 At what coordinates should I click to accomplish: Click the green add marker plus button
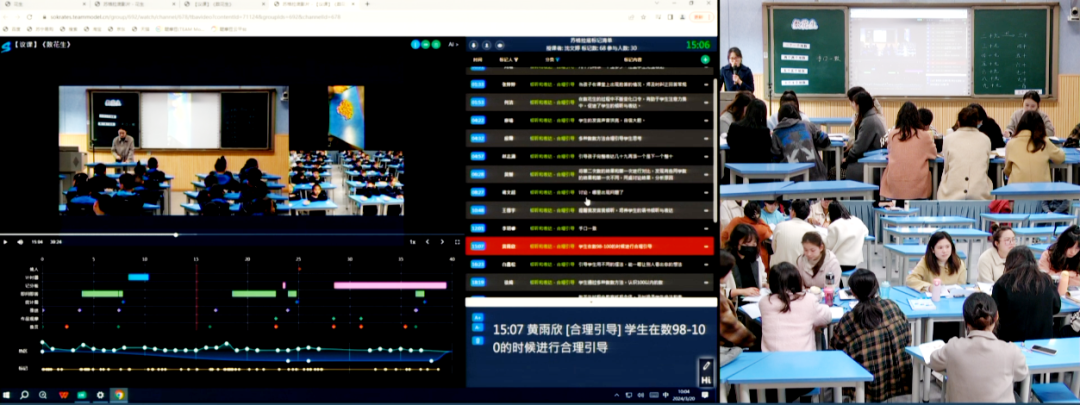705,60
